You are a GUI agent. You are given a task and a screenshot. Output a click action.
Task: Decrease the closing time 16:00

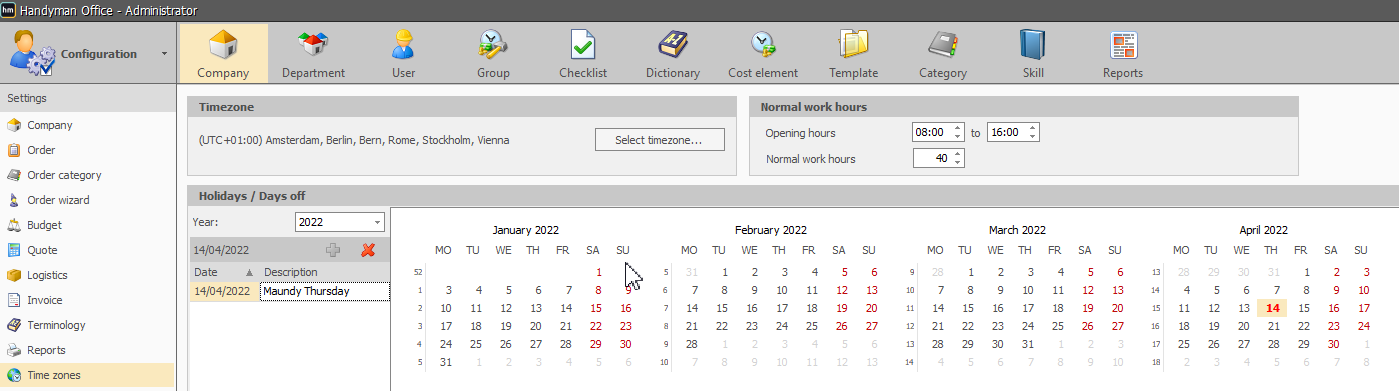pyautogui.click(x=1033, y=137)
